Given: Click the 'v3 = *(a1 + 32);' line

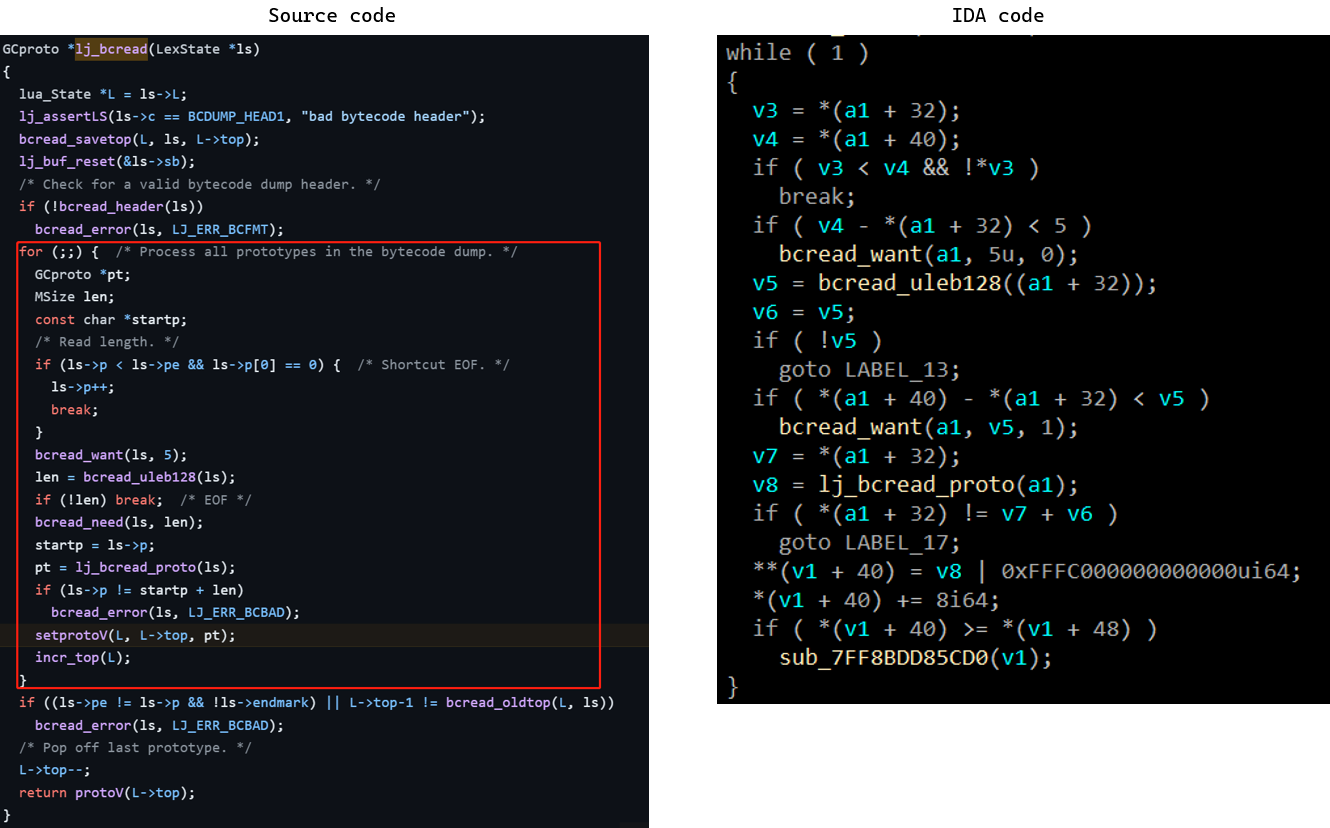Looking at the screenshot, I should click(x=856, y=110).
